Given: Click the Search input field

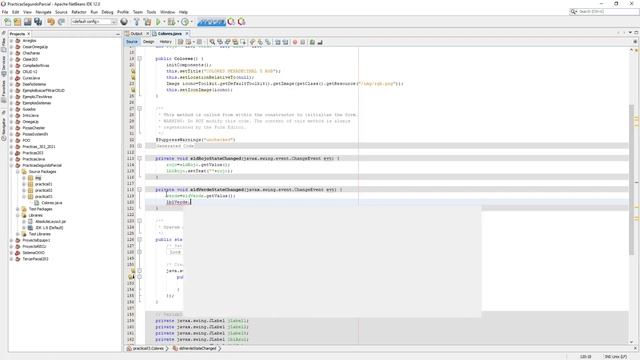Looking at the screenshot, I should pyautogui.click(x=608, y=11).
